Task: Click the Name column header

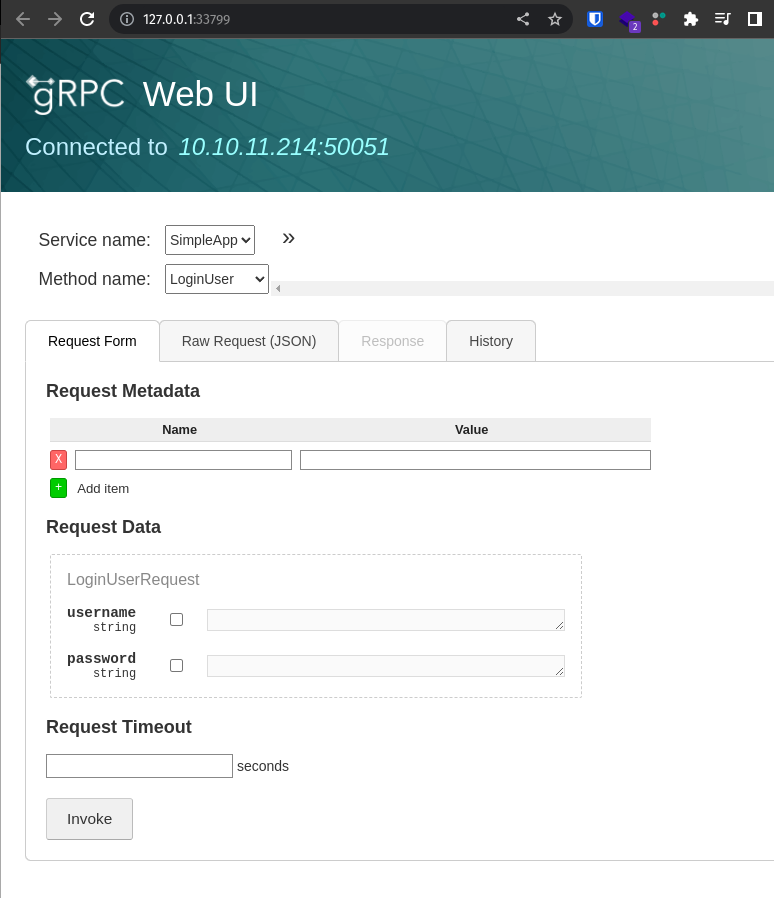Action: pyautogui.click(x=179, y=430)
